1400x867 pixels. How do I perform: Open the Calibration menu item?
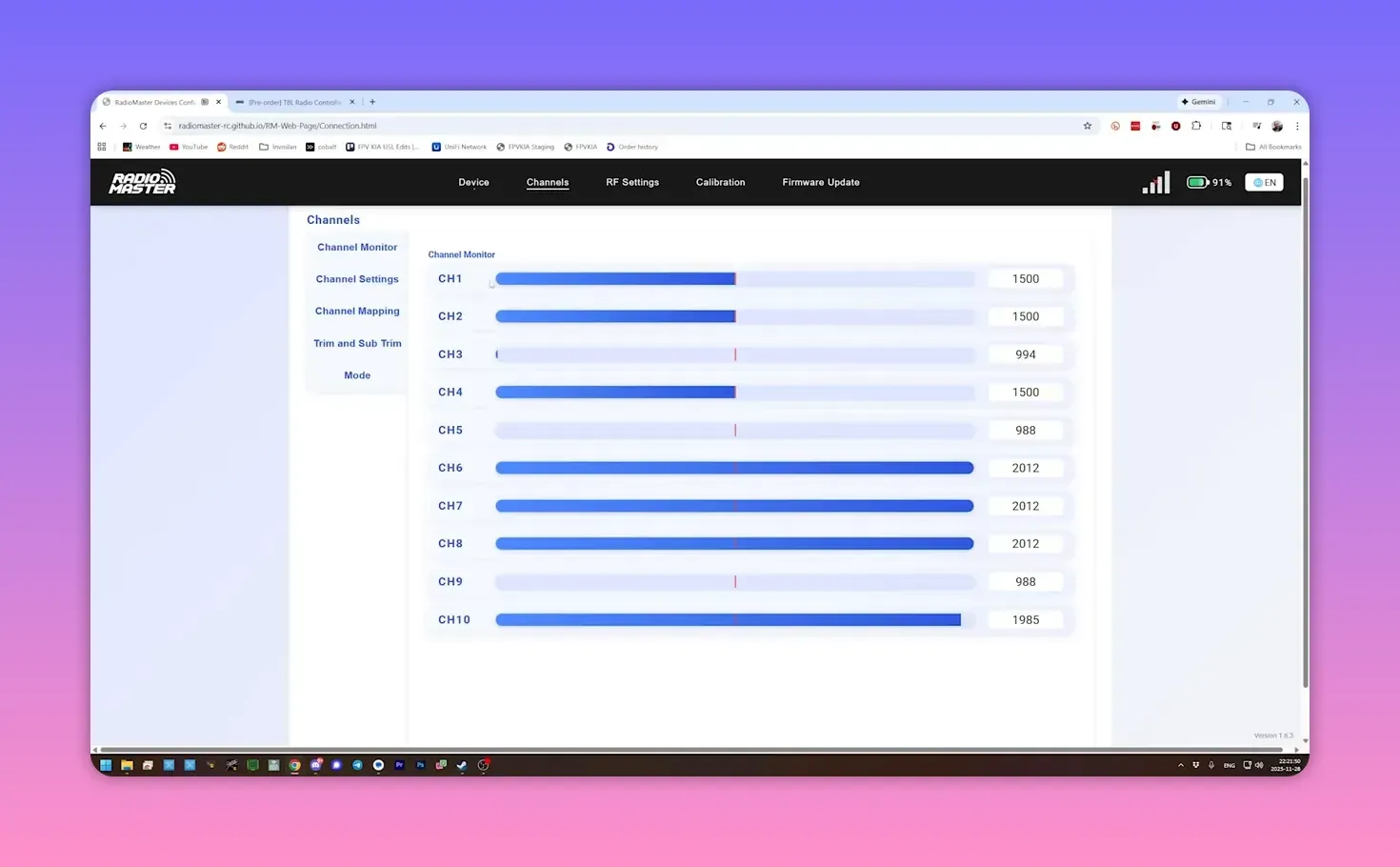point(720,182)
